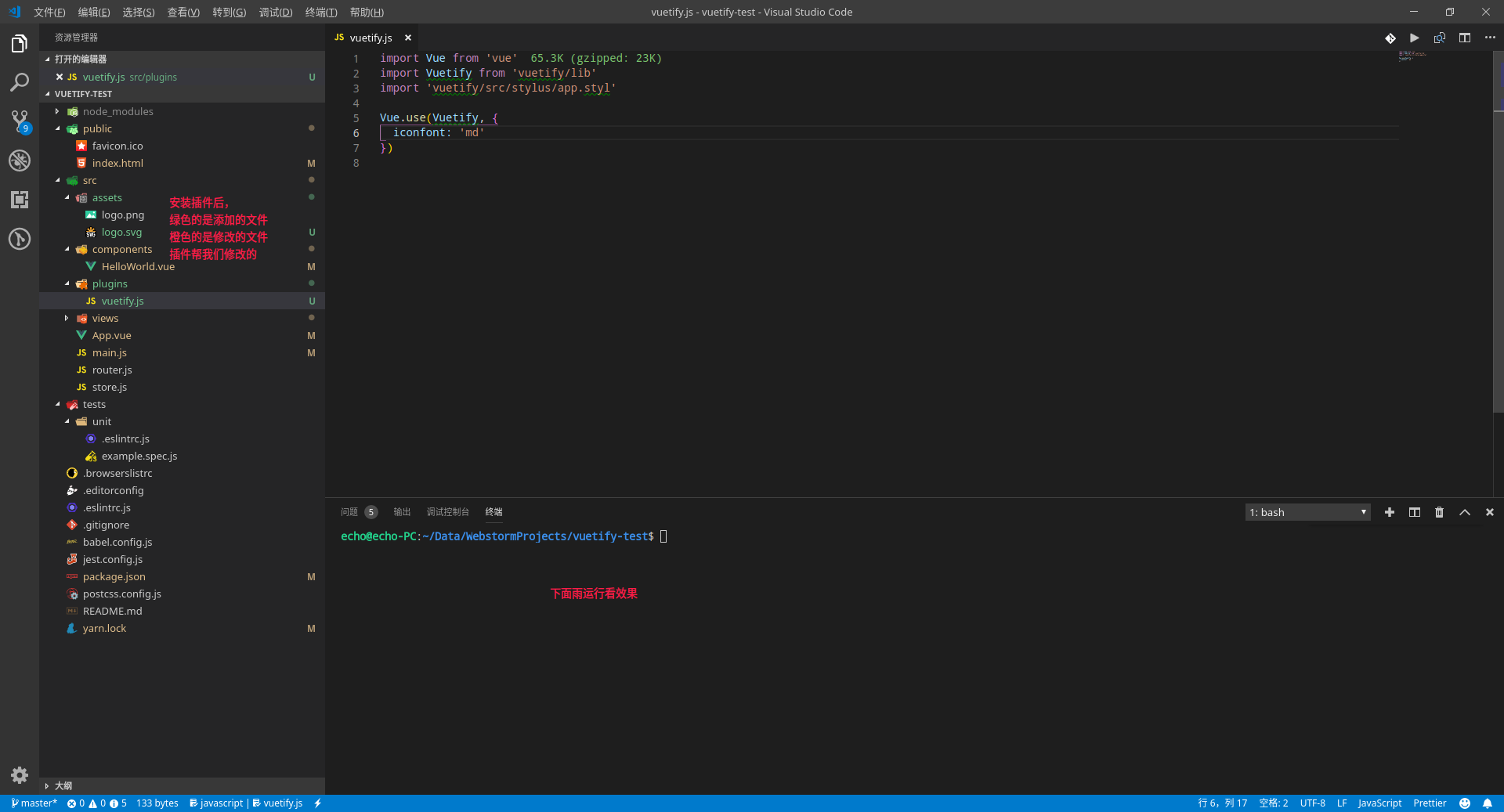Click the terminal prompt input area

[663, 536]
